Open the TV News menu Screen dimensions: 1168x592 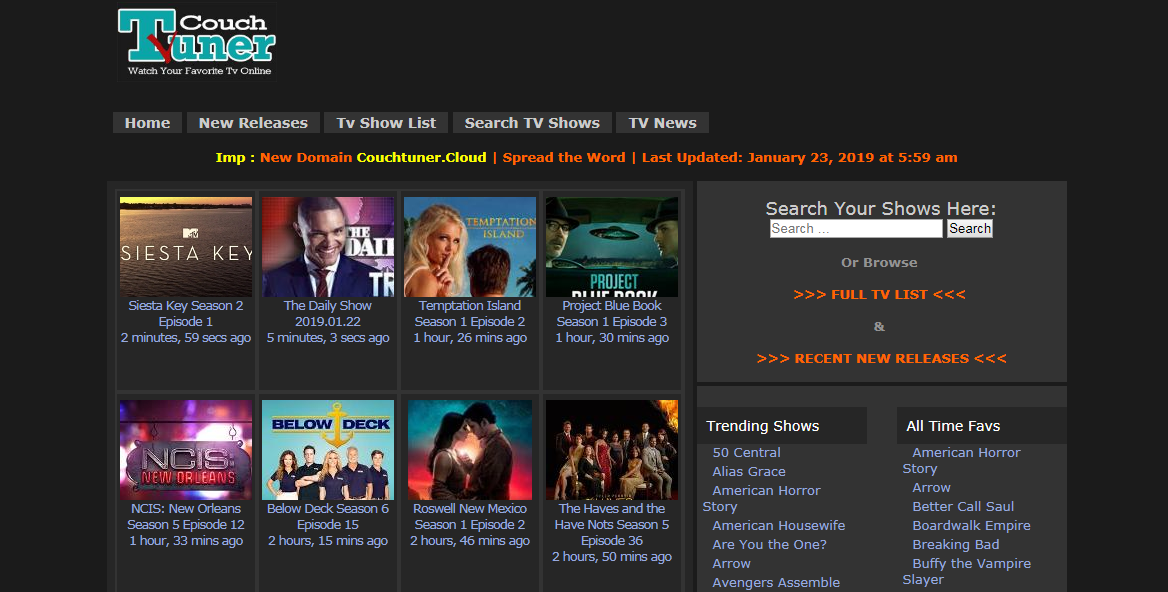click(662, 123)
